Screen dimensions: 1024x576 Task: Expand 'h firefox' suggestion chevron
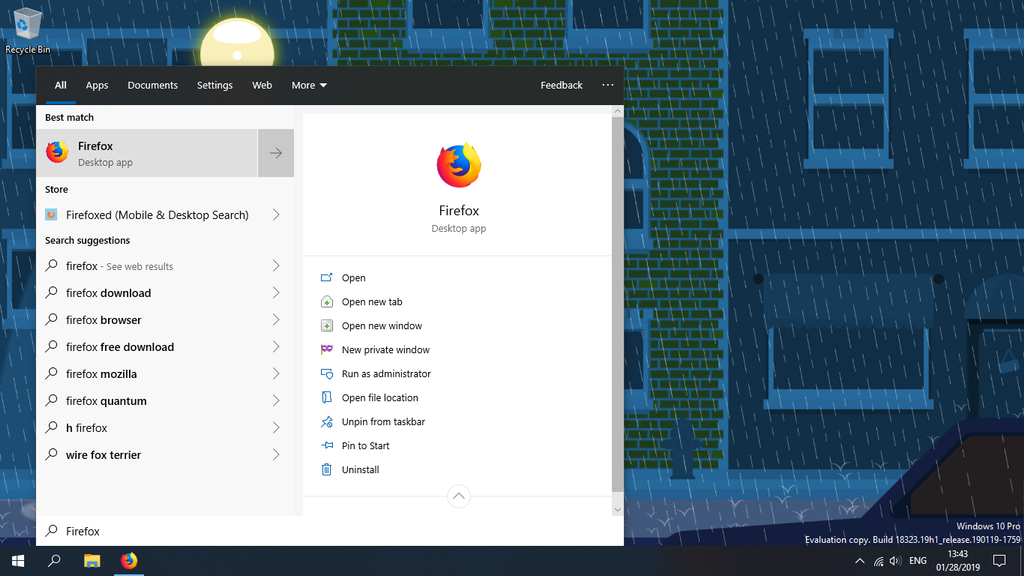pos(276,428)
